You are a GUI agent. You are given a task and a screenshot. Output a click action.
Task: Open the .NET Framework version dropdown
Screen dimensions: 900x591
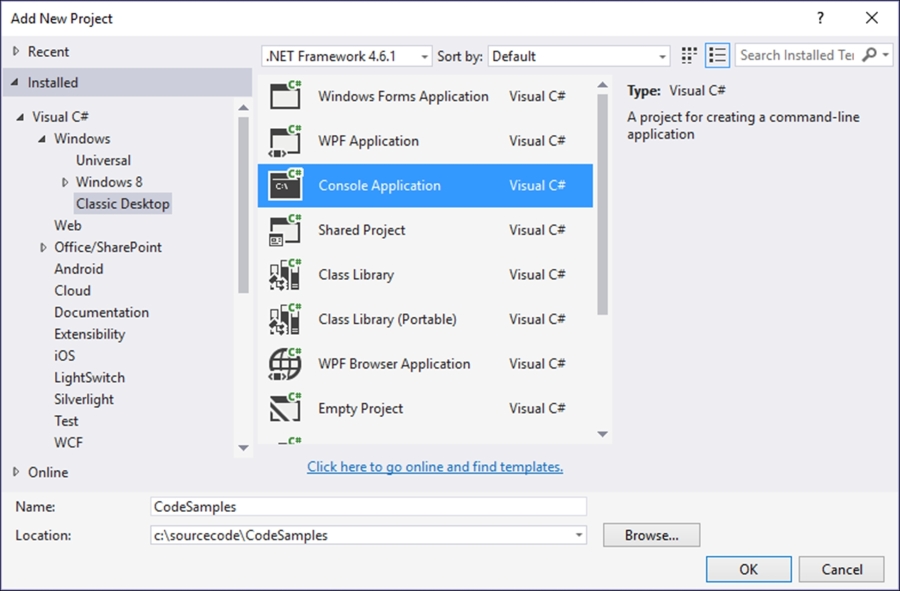[346, 56]
